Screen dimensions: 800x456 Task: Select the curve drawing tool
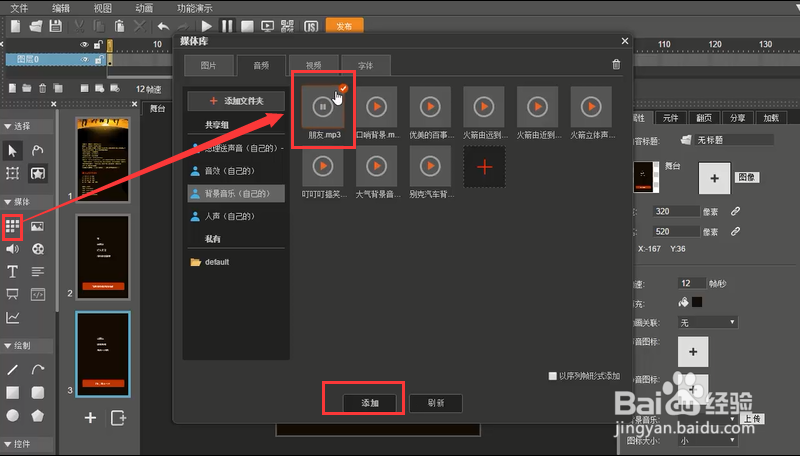coord(38,369)
